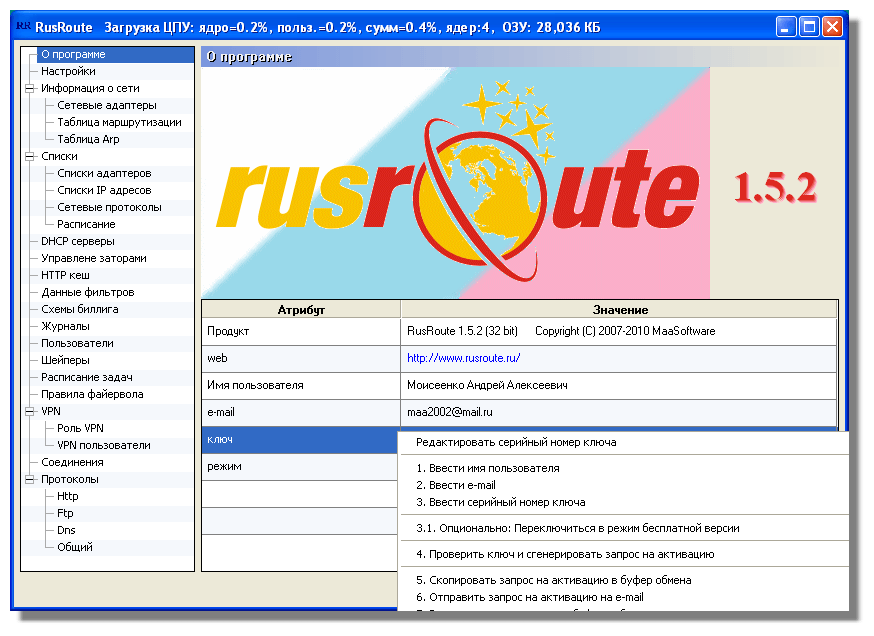Open Сетевые адаптеры item
Viewport: 874px width, 636px height.
(106, 105)
